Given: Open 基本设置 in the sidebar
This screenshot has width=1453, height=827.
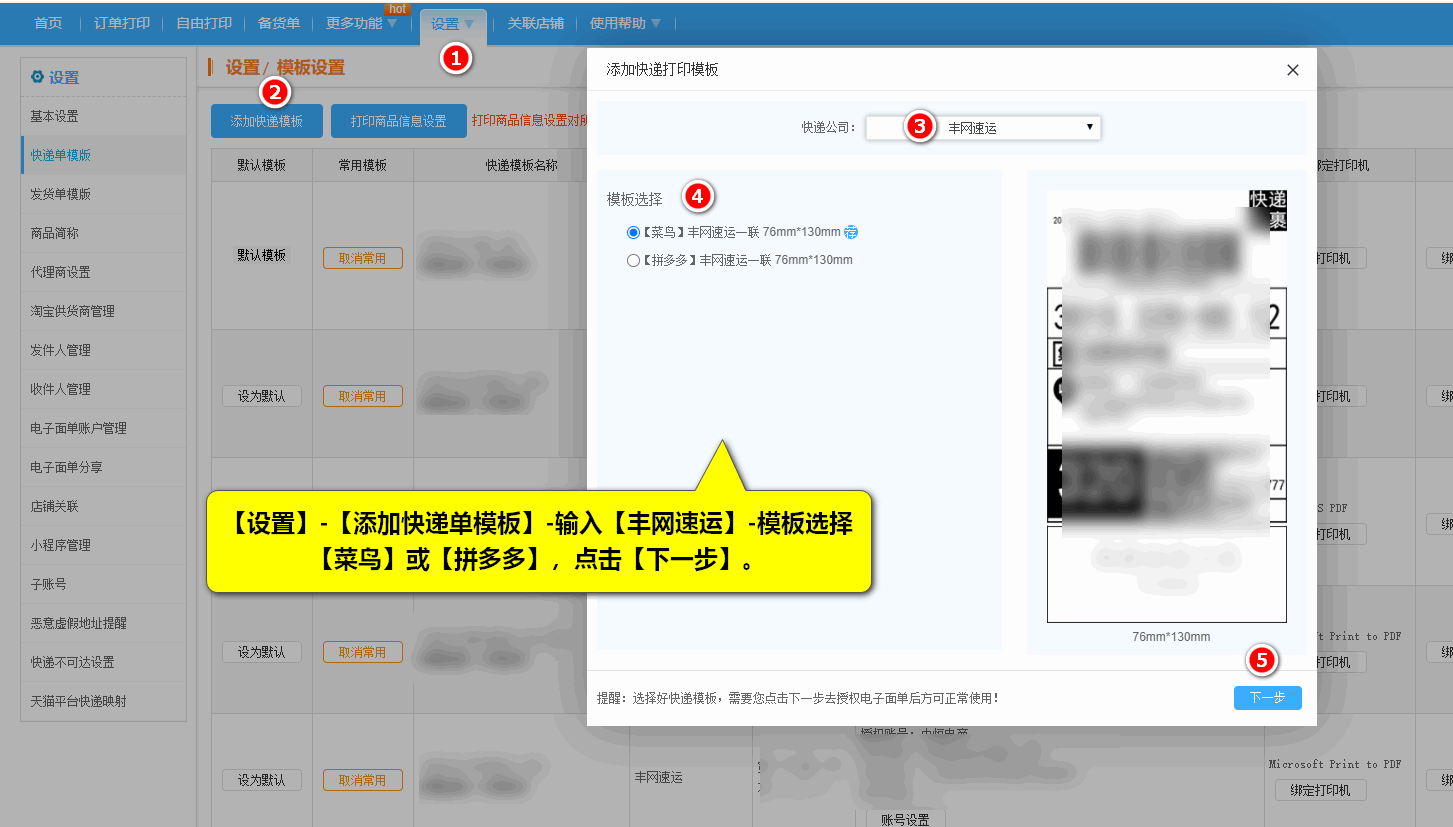Looking at the screenshot, I should tap(104, 117).
